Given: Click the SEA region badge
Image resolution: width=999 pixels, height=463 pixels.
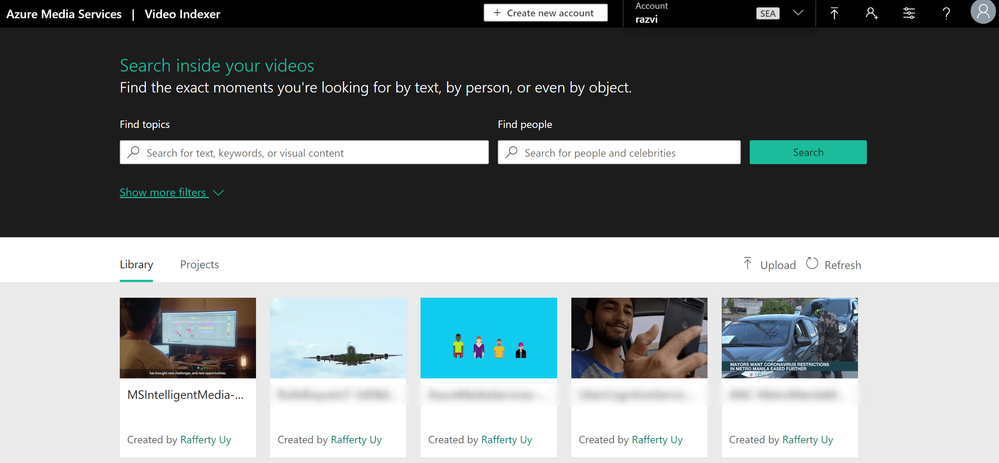Looking at the screenshot, I should pyautogui.click(x=768, y=13).
